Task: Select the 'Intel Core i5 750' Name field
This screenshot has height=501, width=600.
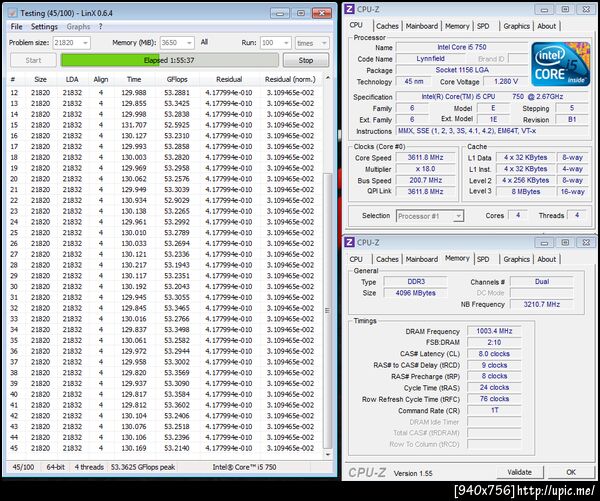Action: [462, 47]
